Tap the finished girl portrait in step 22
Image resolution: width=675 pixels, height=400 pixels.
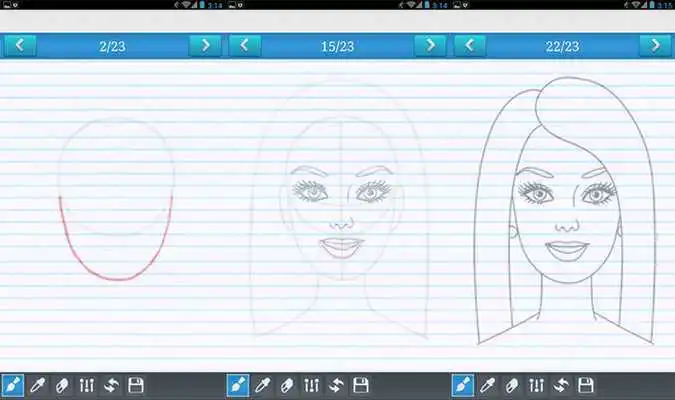click(x=565, y=211)
